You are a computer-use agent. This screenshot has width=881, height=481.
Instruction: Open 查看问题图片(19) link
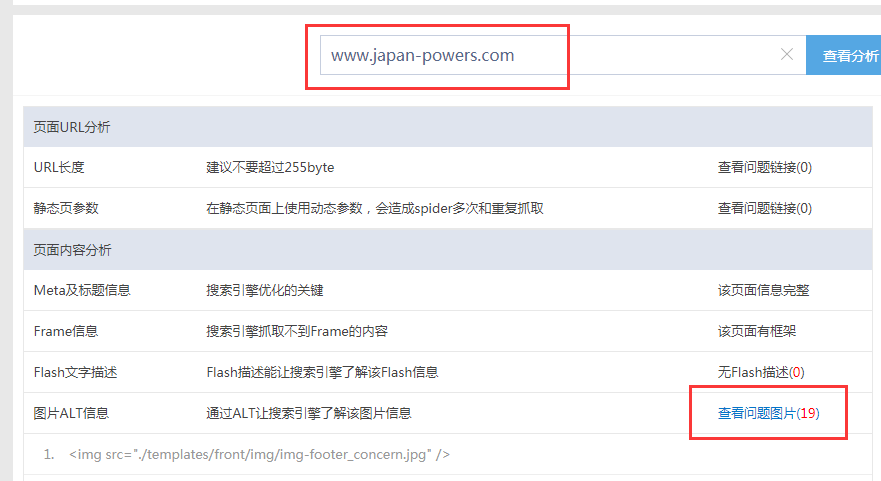coord(768,413)
